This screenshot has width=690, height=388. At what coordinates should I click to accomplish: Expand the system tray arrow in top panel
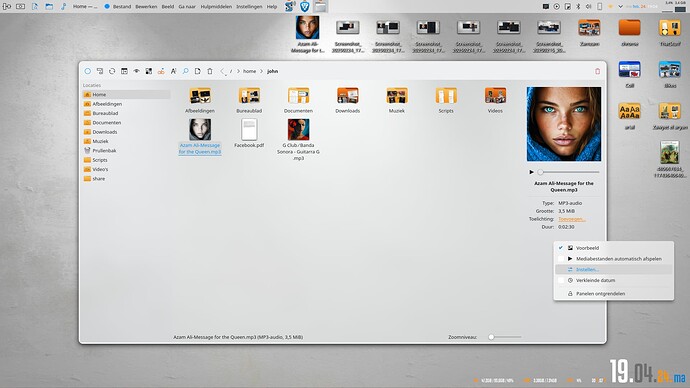(x=620, y=7)
